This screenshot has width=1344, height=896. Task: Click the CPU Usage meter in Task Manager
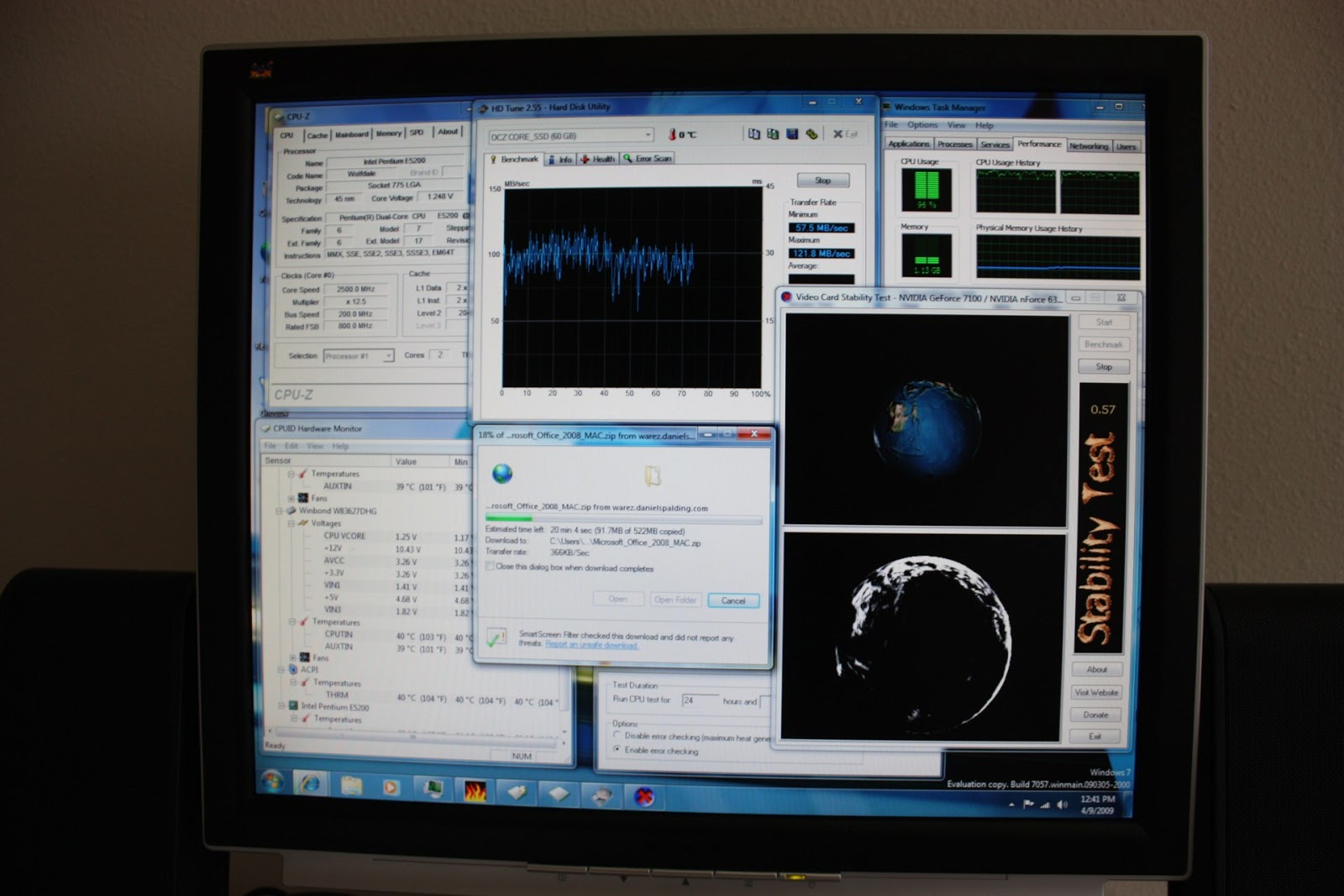[x=927, y=189]
